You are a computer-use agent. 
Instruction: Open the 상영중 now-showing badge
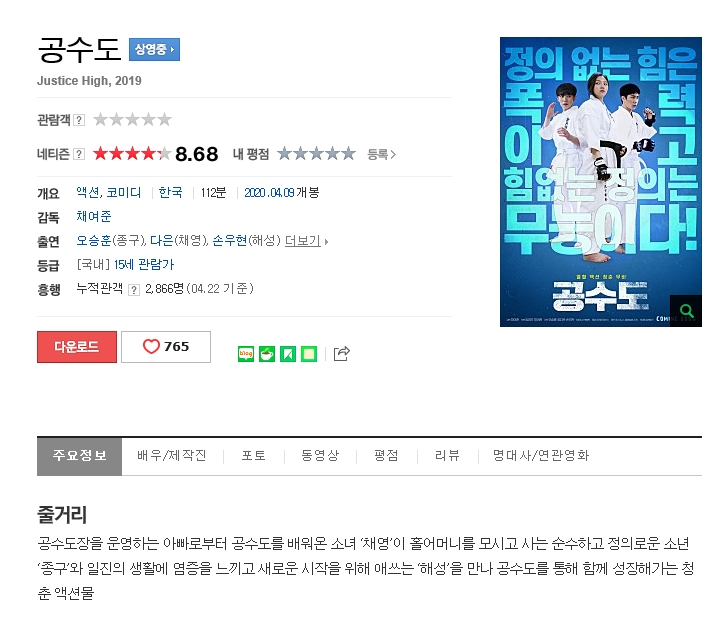(154, 49)
